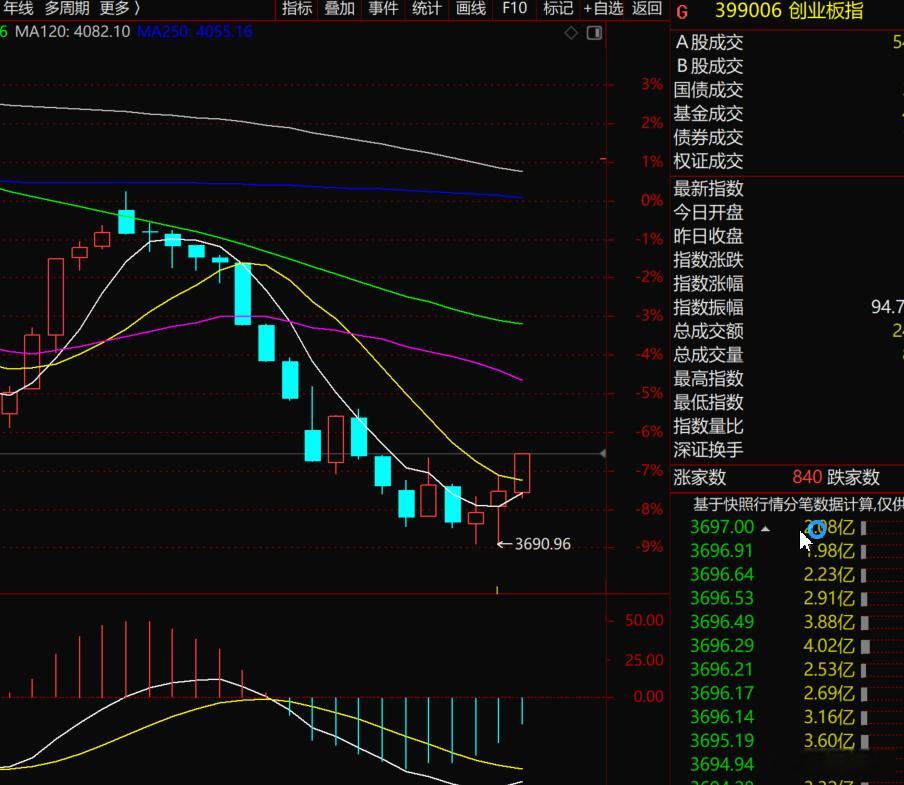The image size is (904, 785).
Task: Click the 3.60亿 volume value
Action: tap(830, 741)
